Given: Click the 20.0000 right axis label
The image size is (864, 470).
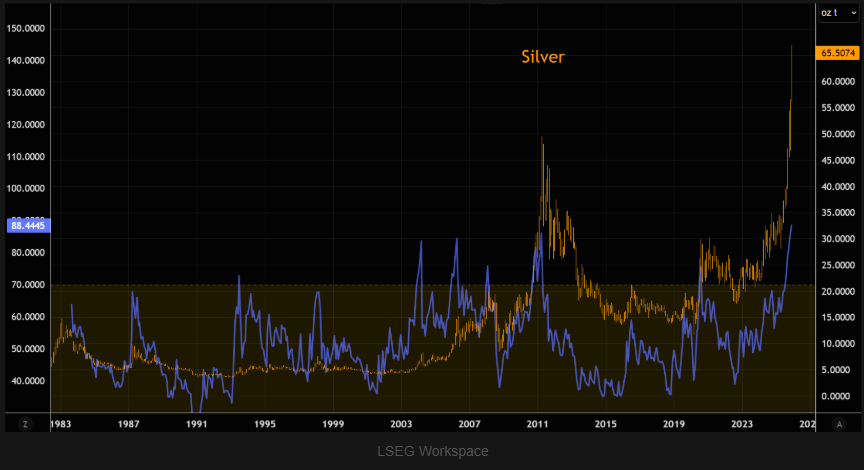Looking at the screenshot, I should (x=838, y=291).
